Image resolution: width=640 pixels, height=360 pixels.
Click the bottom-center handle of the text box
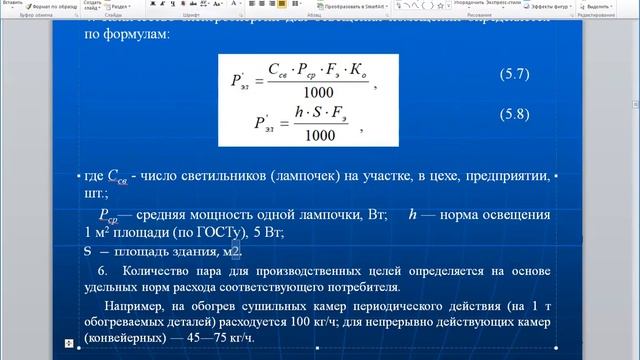tap(317, 348)
